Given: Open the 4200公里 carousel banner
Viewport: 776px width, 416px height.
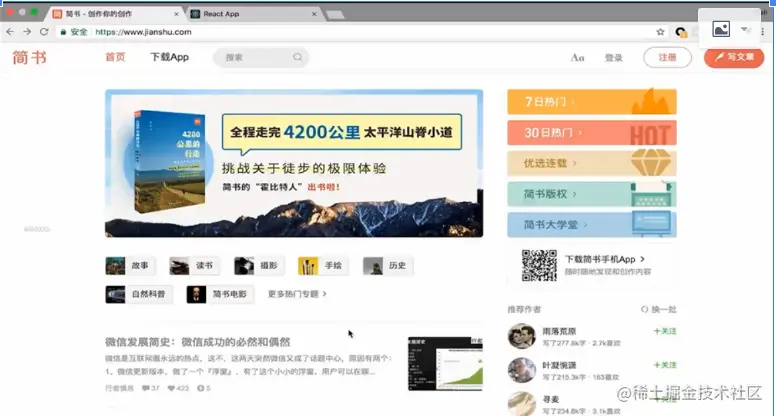Looking at the screenshot, I should point(294,163).
